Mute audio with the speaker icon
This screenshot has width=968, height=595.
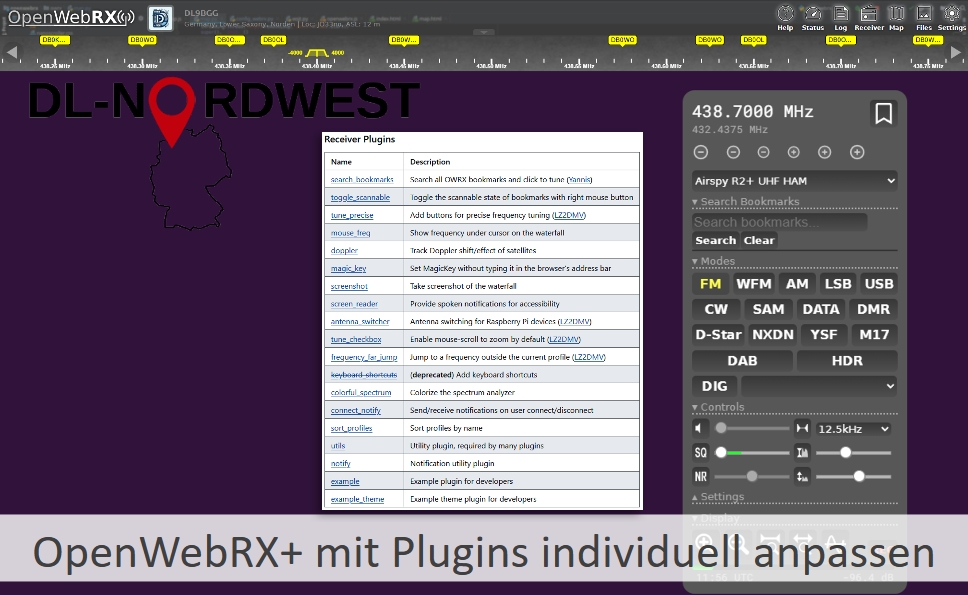(699, 428)
